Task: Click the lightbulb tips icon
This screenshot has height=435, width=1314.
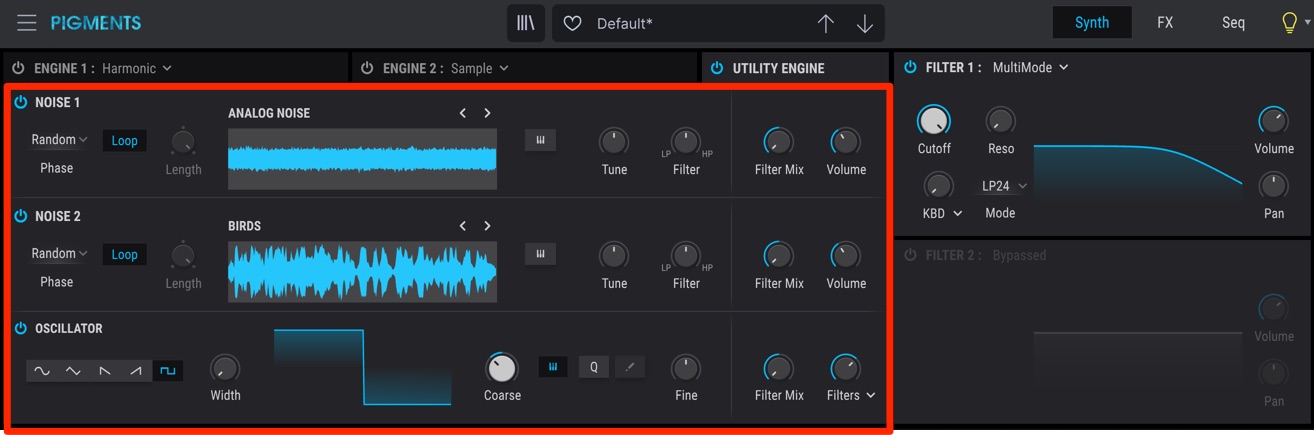Action: (x=1289, y=23)
